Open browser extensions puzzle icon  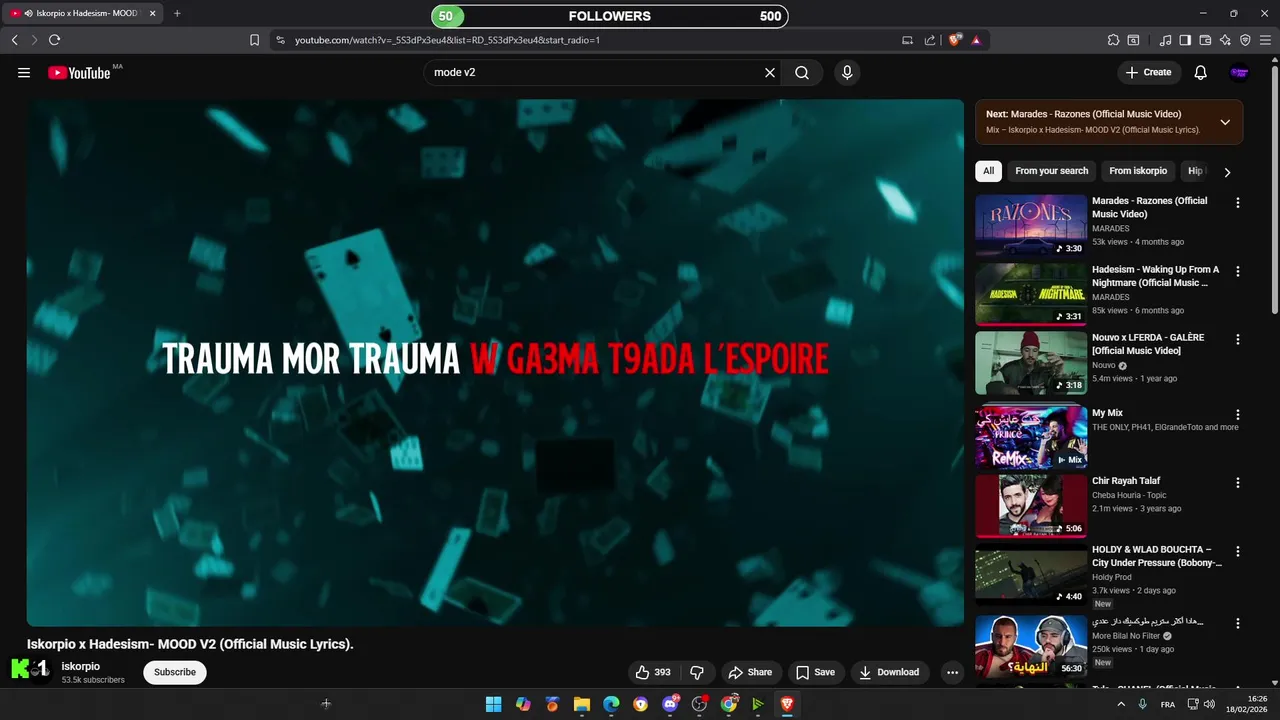click(1113, 40)
